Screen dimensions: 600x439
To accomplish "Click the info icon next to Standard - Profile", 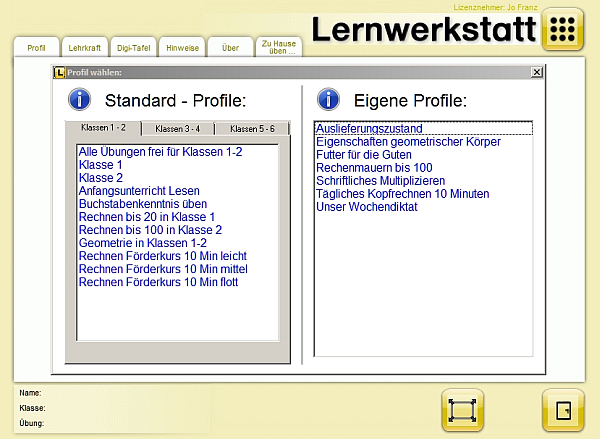I will pyautogui.click(x=79, y=99).
